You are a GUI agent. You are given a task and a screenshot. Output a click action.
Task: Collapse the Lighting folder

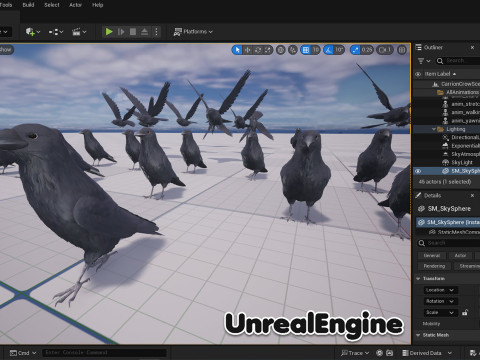click(434, 129)
